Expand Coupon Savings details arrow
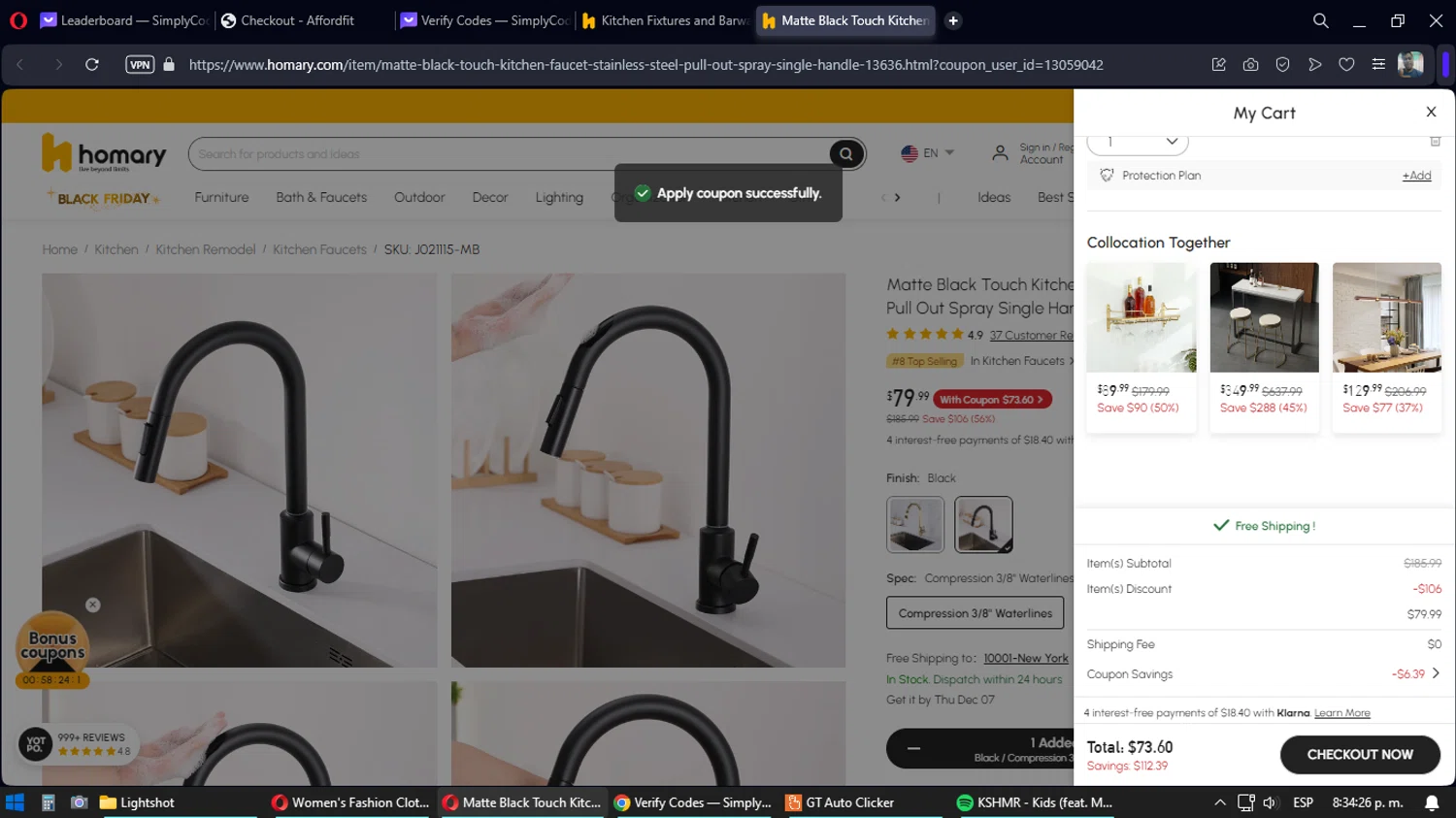 pyautogui.click(x=1436, y=673)
